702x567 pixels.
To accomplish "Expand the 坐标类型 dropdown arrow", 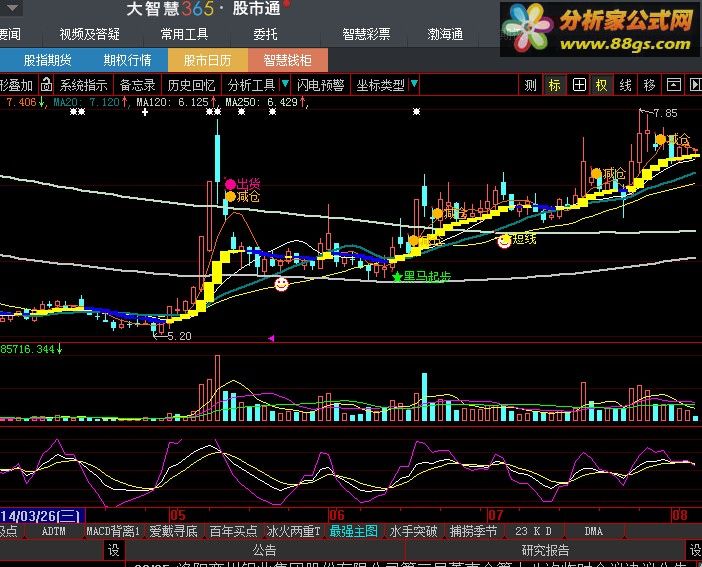I will 414,84.
